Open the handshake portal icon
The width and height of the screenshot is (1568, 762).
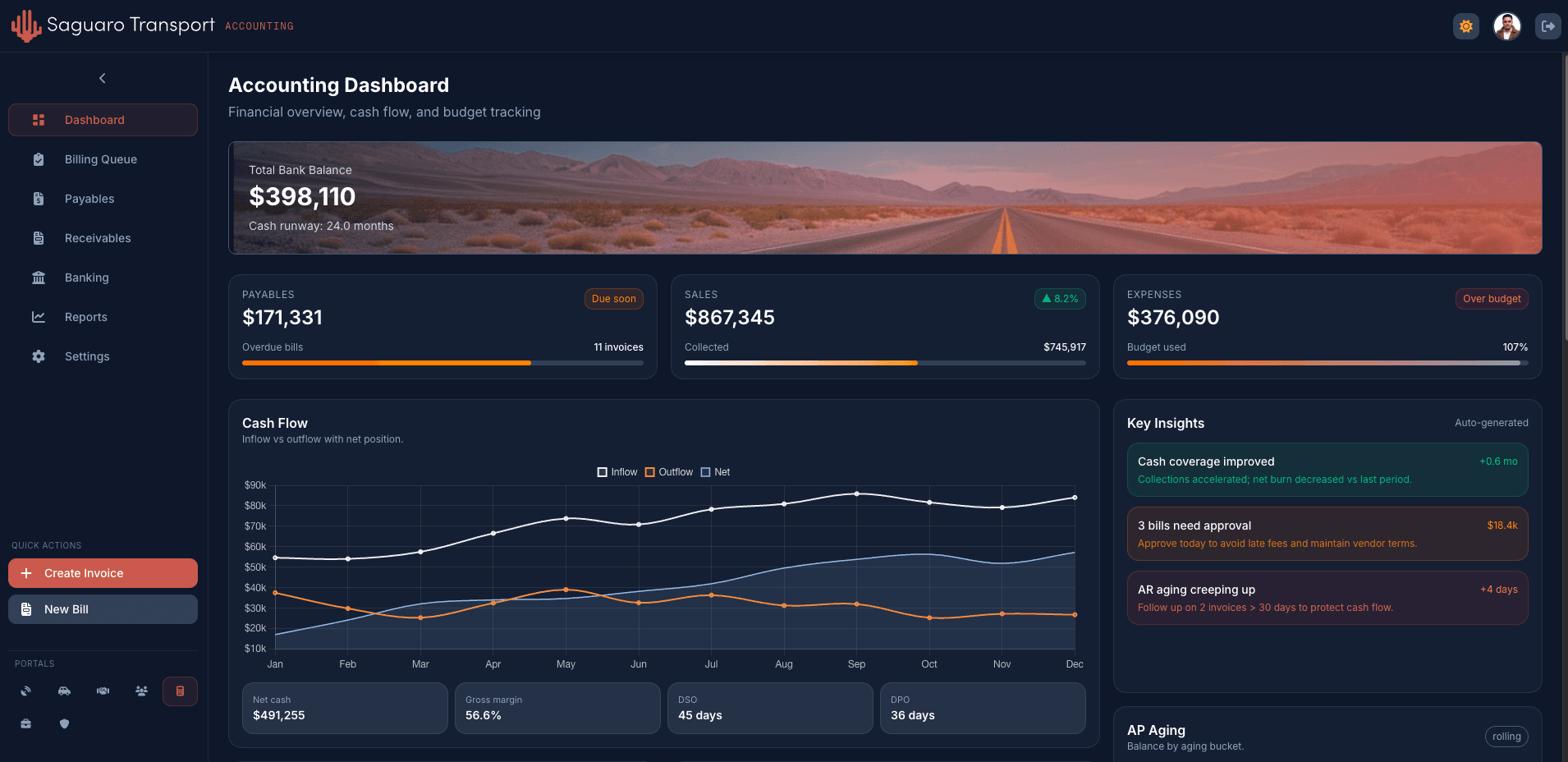click(103, 691)
